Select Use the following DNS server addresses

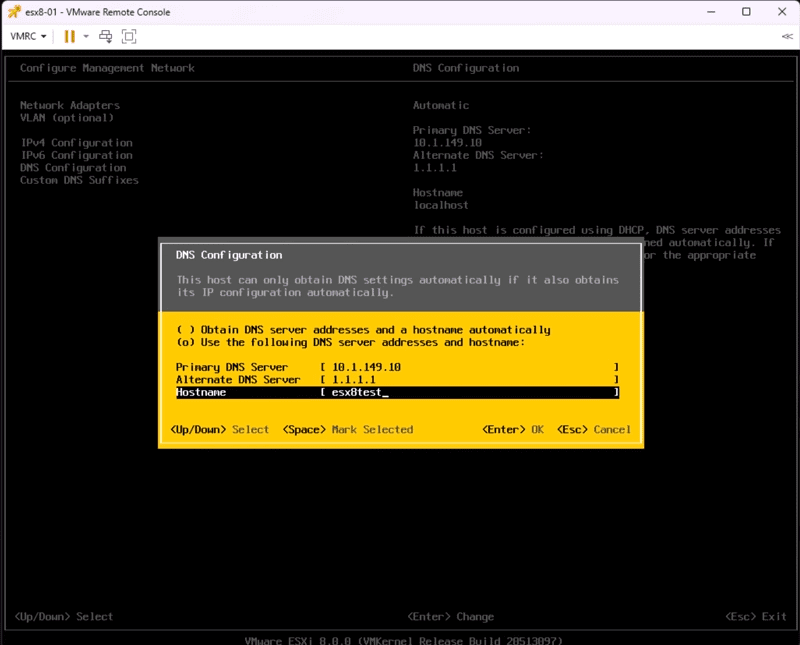(350, 342)
